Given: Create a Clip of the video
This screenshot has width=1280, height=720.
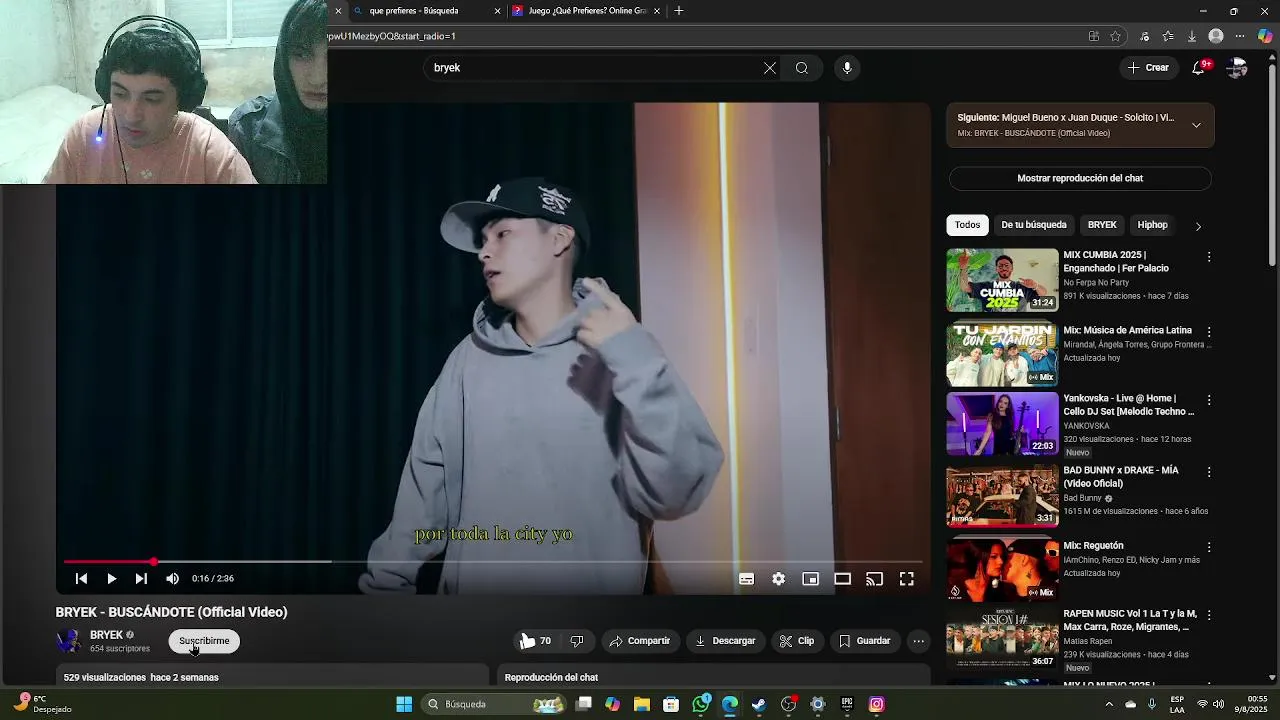Looking at the screenshot, I should click(797, 641).
